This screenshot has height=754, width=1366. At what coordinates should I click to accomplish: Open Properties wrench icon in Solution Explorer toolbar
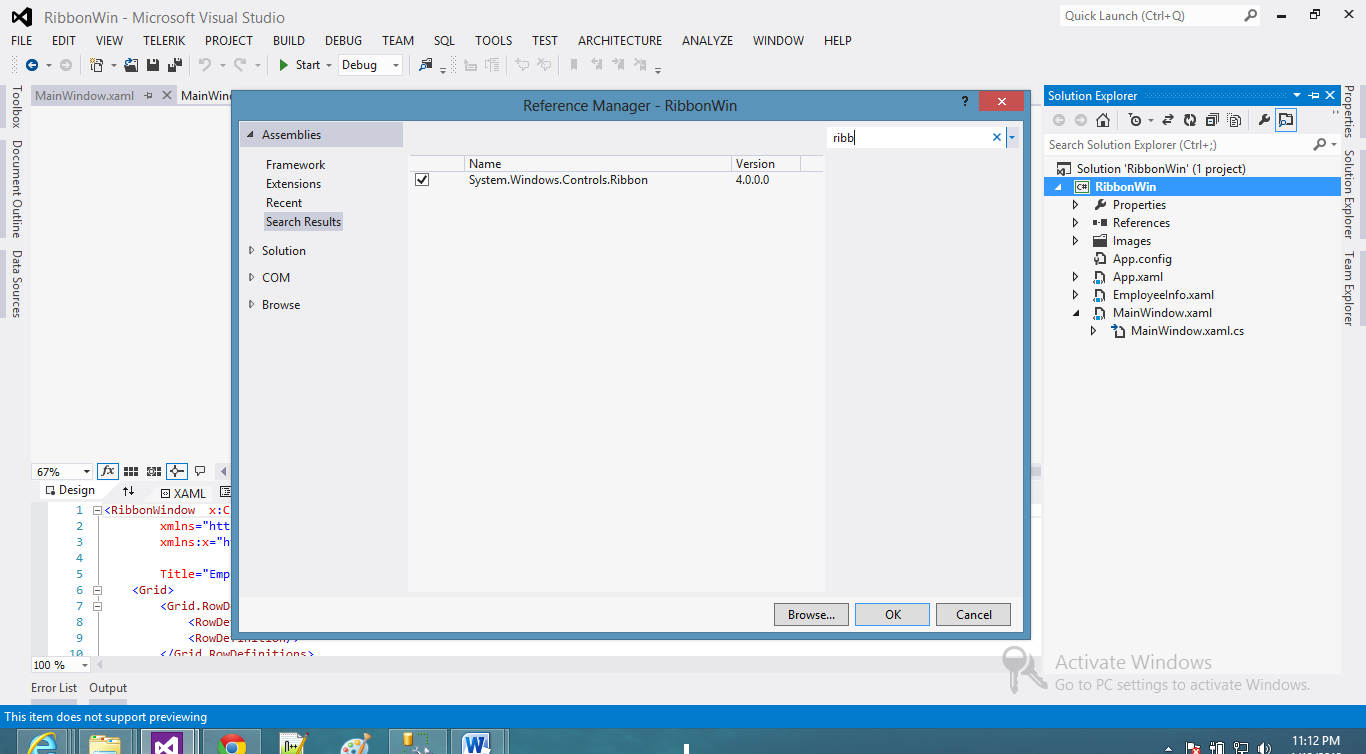(x=1264, y=120)
